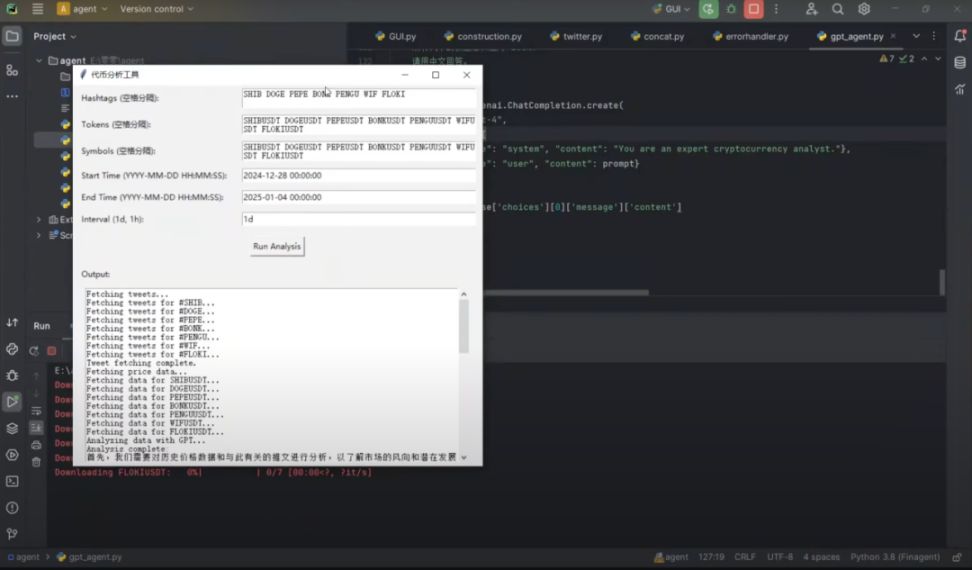Click the Run Analysis button

tap(277, 246)
